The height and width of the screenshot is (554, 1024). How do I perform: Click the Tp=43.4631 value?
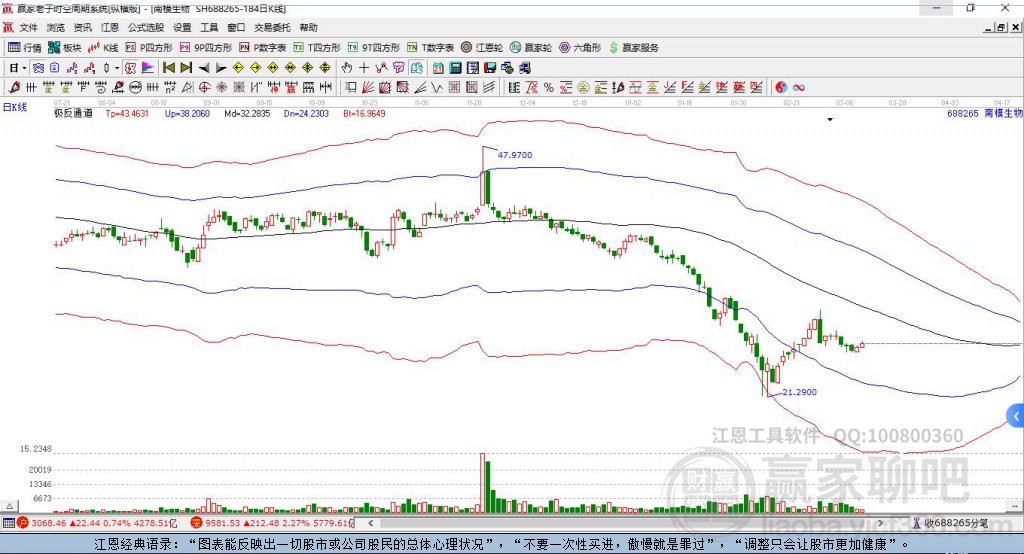pyautogui.click(x=127, y=113)
